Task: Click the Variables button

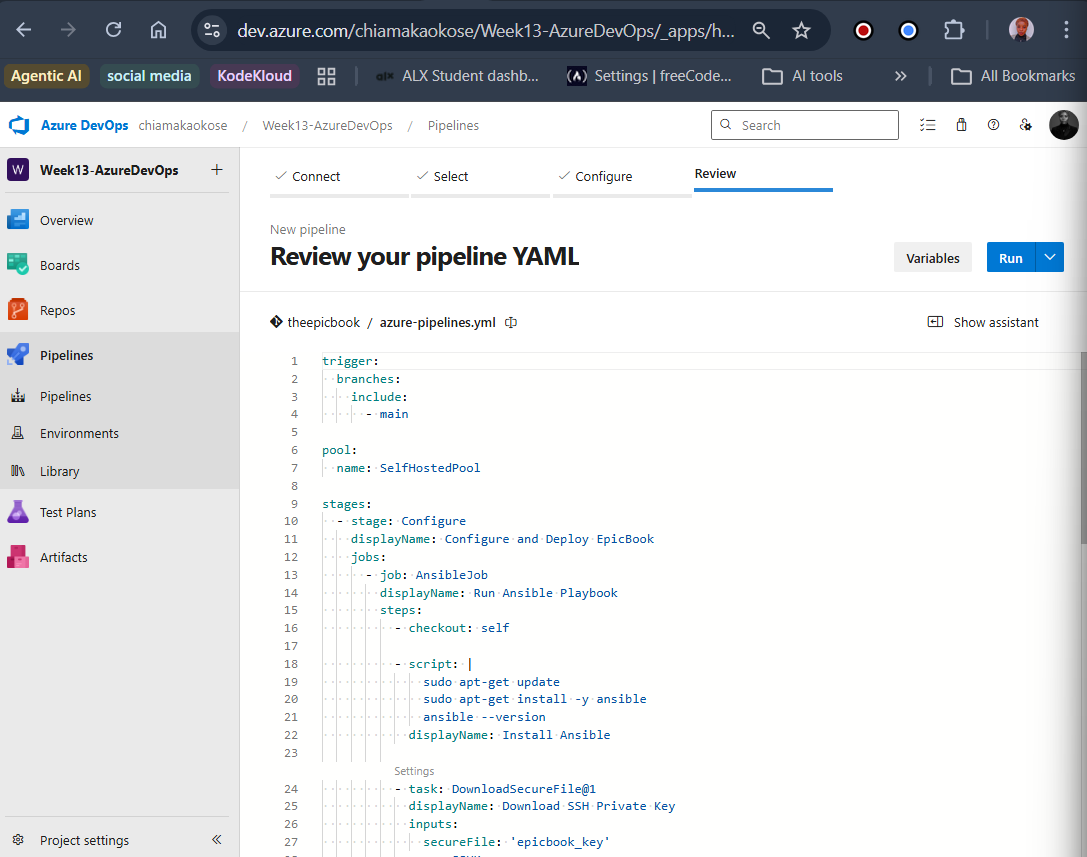Action: 932,258
